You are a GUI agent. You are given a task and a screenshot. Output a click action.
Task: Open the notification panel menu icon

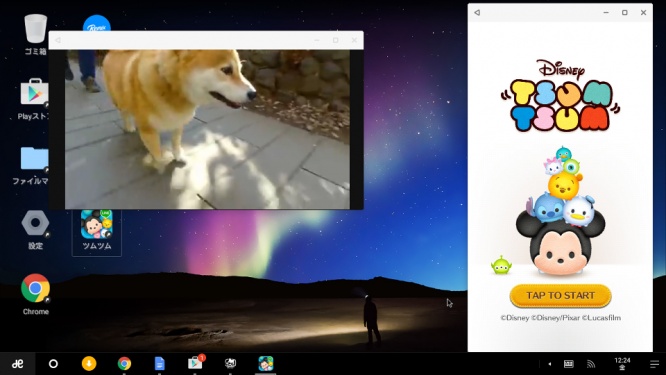point(654,364)
